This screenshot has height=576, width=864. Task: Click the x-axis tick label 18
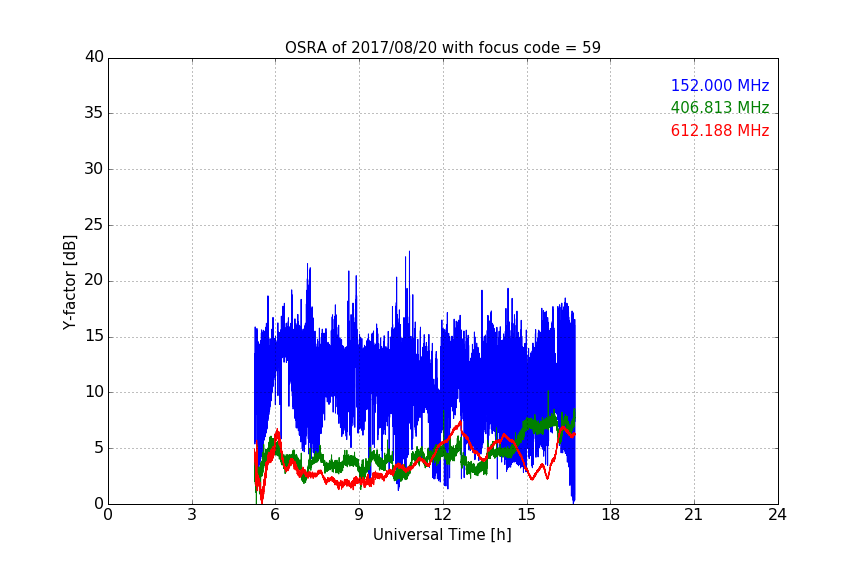(x=610, y=515)
